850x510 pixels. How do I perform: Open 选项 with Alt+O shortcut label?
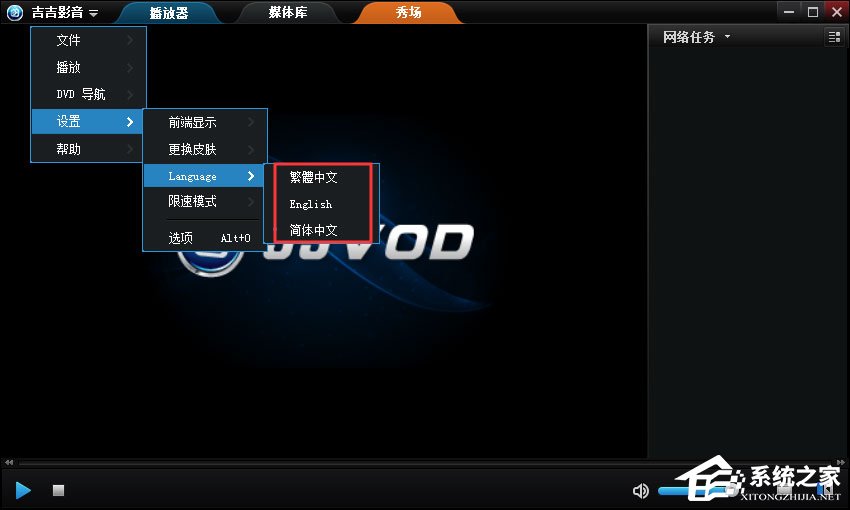click(x=205, y=237)
